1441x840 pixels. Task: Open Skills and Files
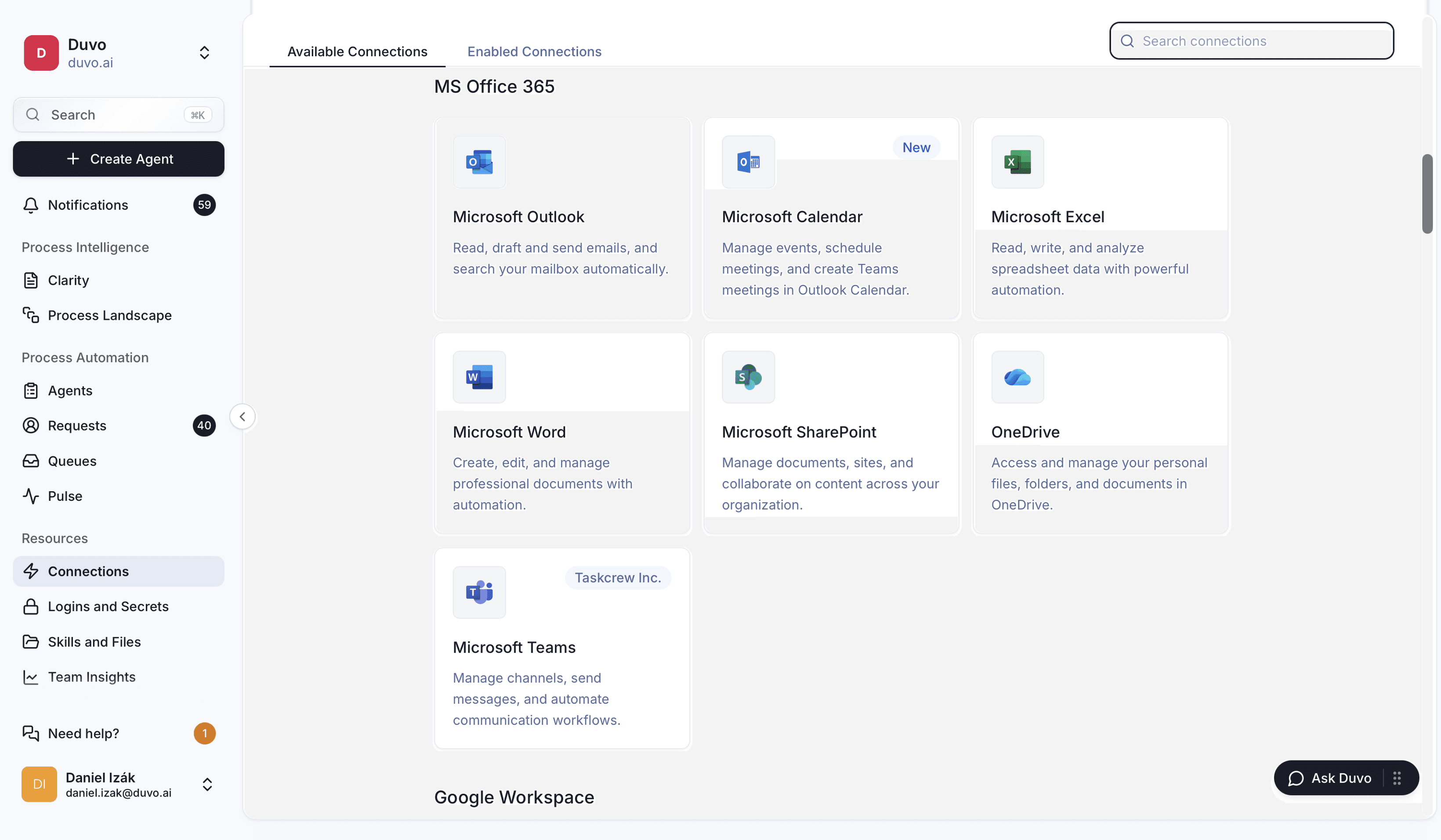point(118,641)
